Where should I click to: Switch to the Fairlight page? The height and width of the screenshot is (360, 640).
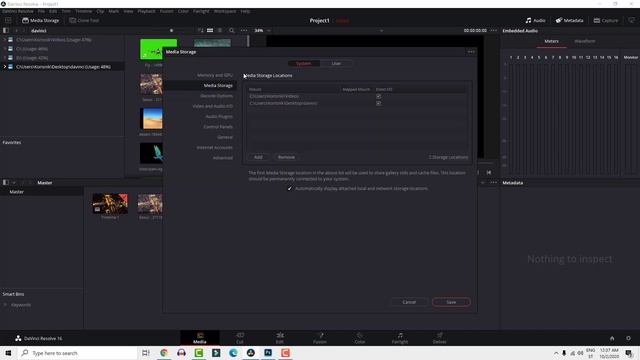click(400, 338)
